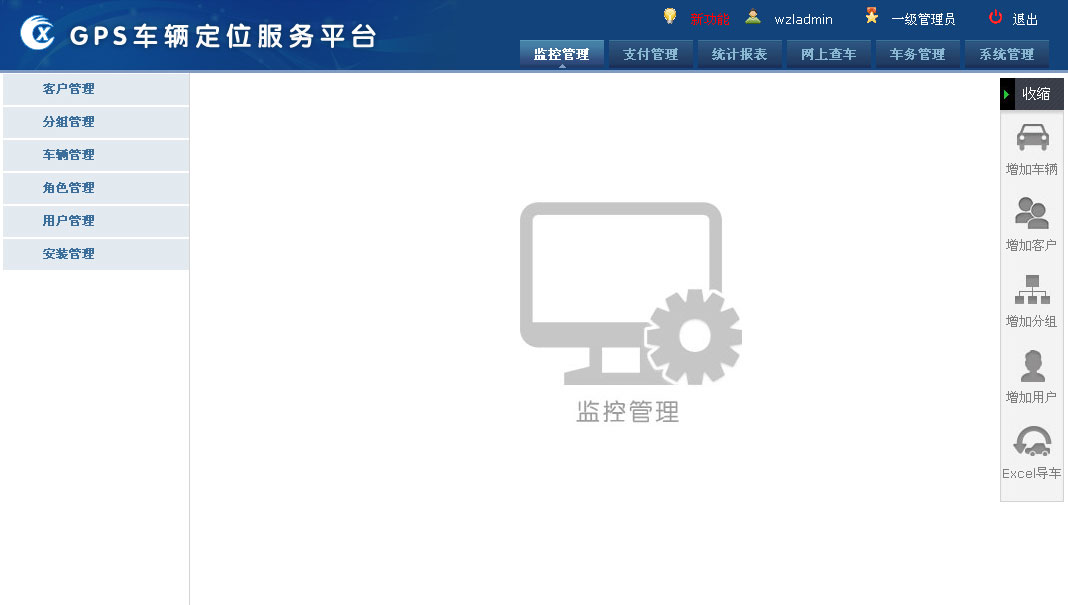Select 分组管理 in the left sidebar
The image size is (1068, 605).
[x=69, y=122]
